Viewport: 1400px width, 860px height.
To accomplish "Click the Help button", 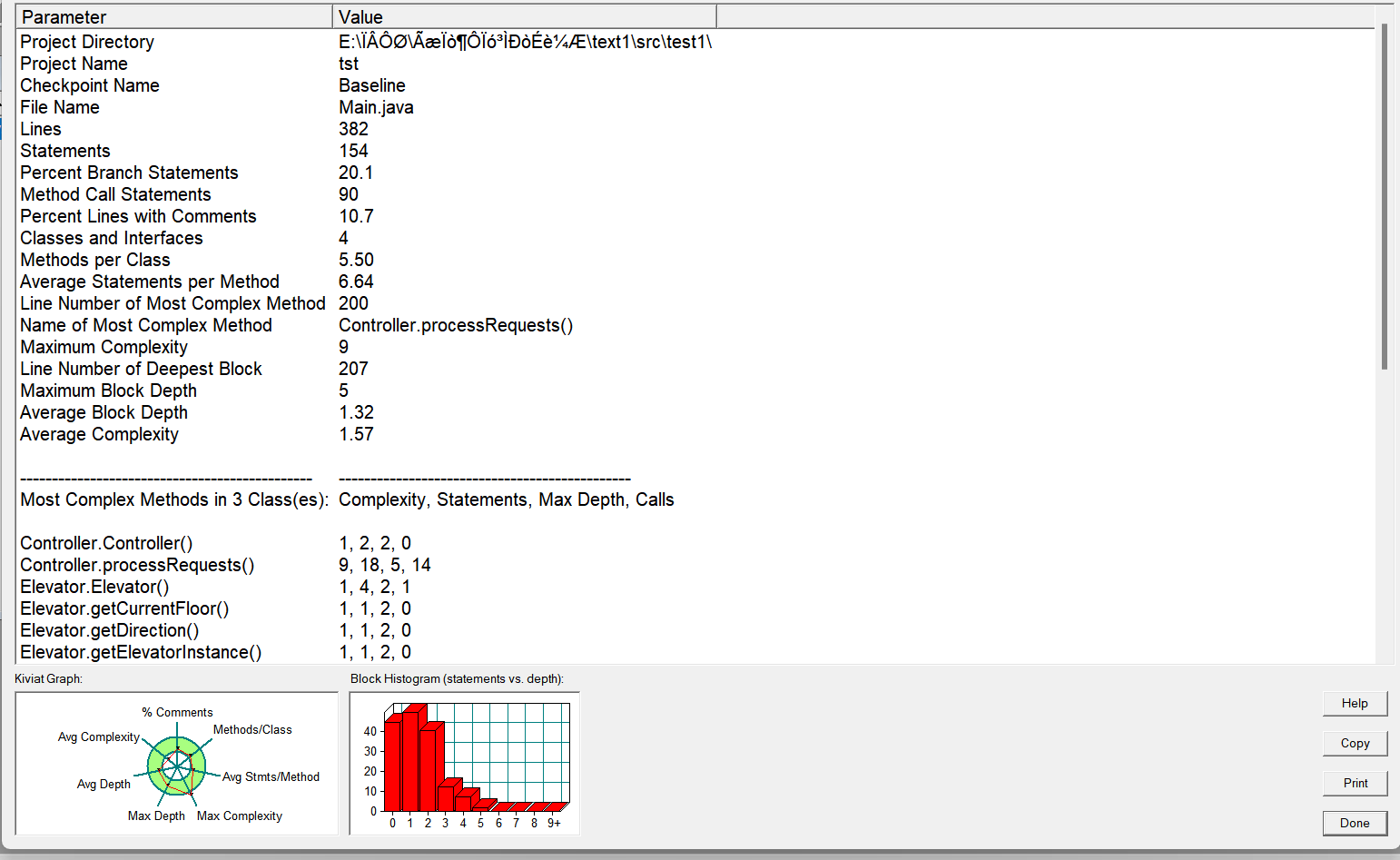I will (1355, 703).
